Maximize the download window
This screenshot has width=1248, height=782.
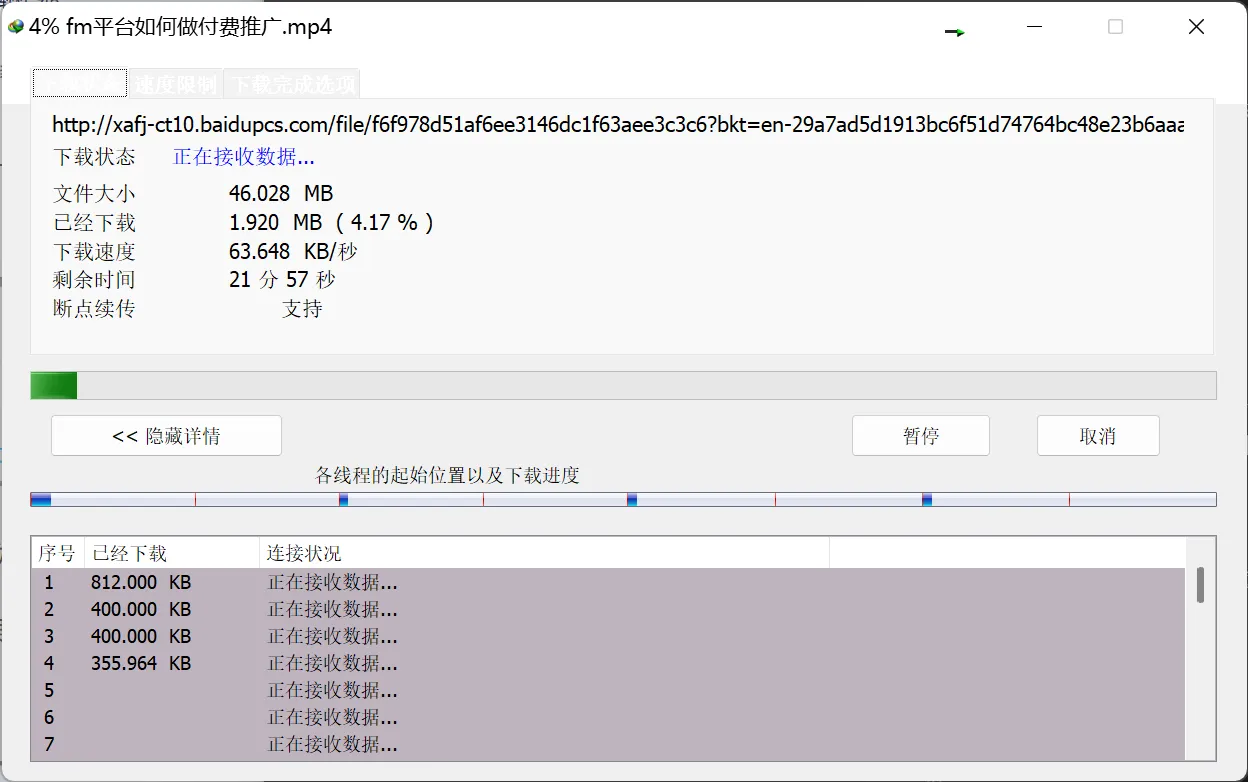1116,27
